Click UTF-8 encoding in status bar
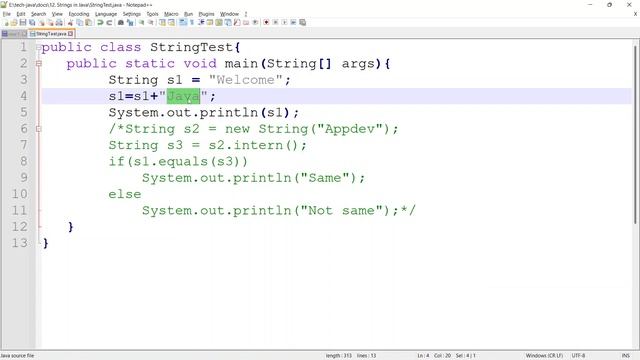 578,356
